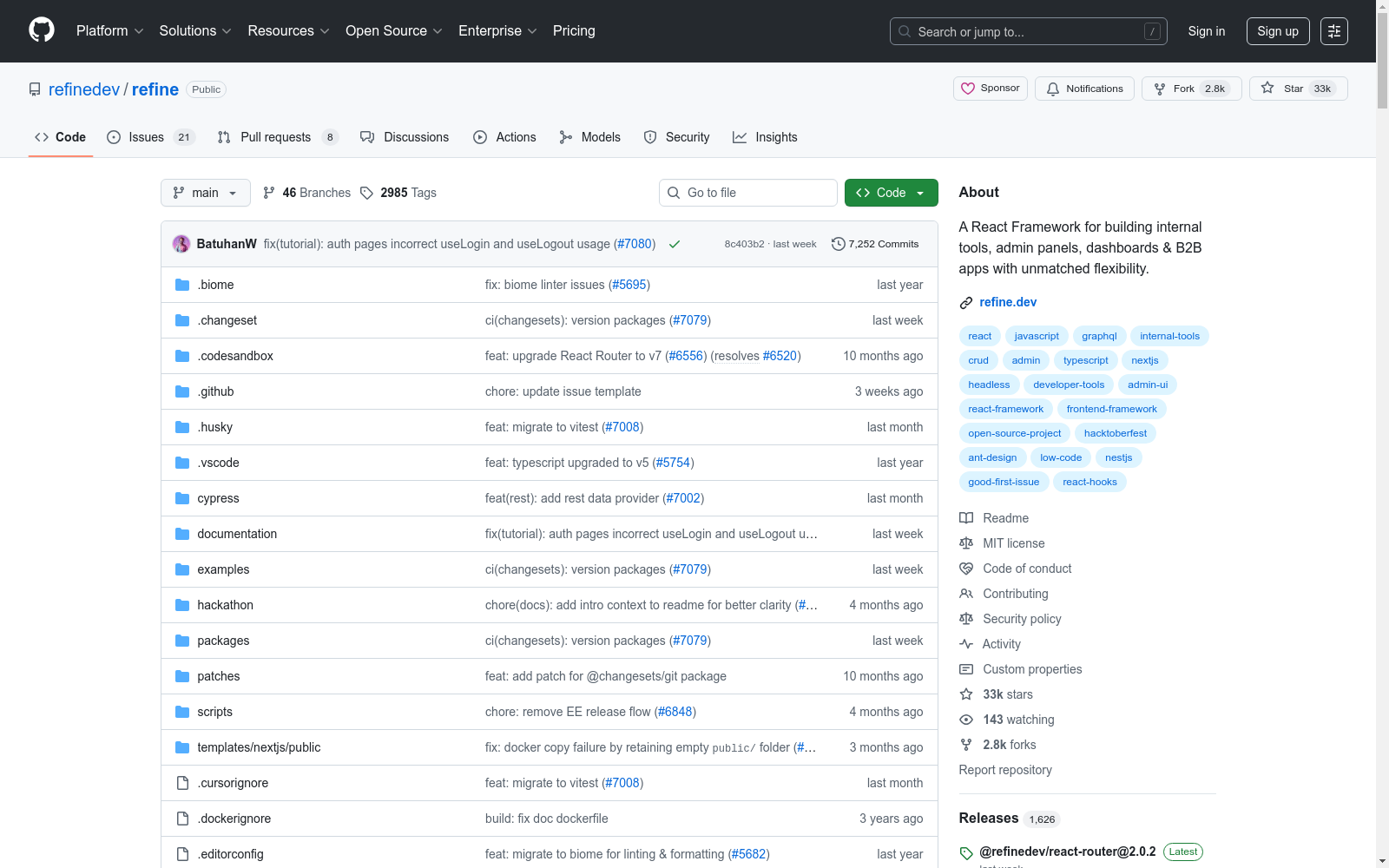Open the Security tab
Image resolution: width=1389 pixels, height=868 pixels.
676,137
